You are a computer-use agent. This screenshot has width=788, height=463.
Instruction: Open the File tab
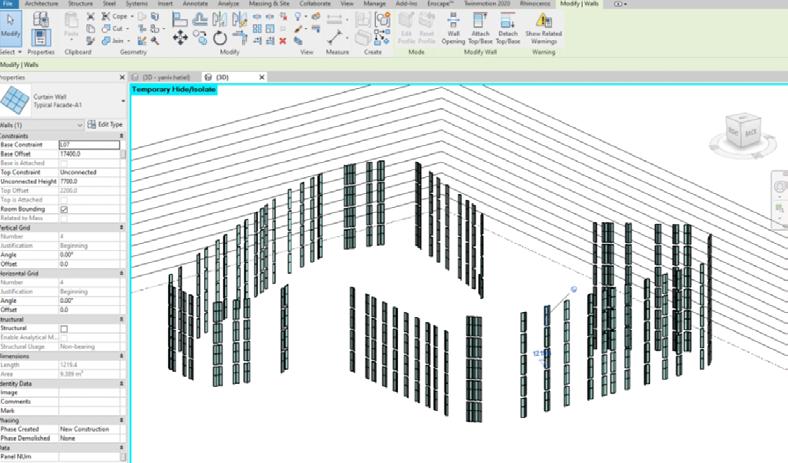(8, 4)
